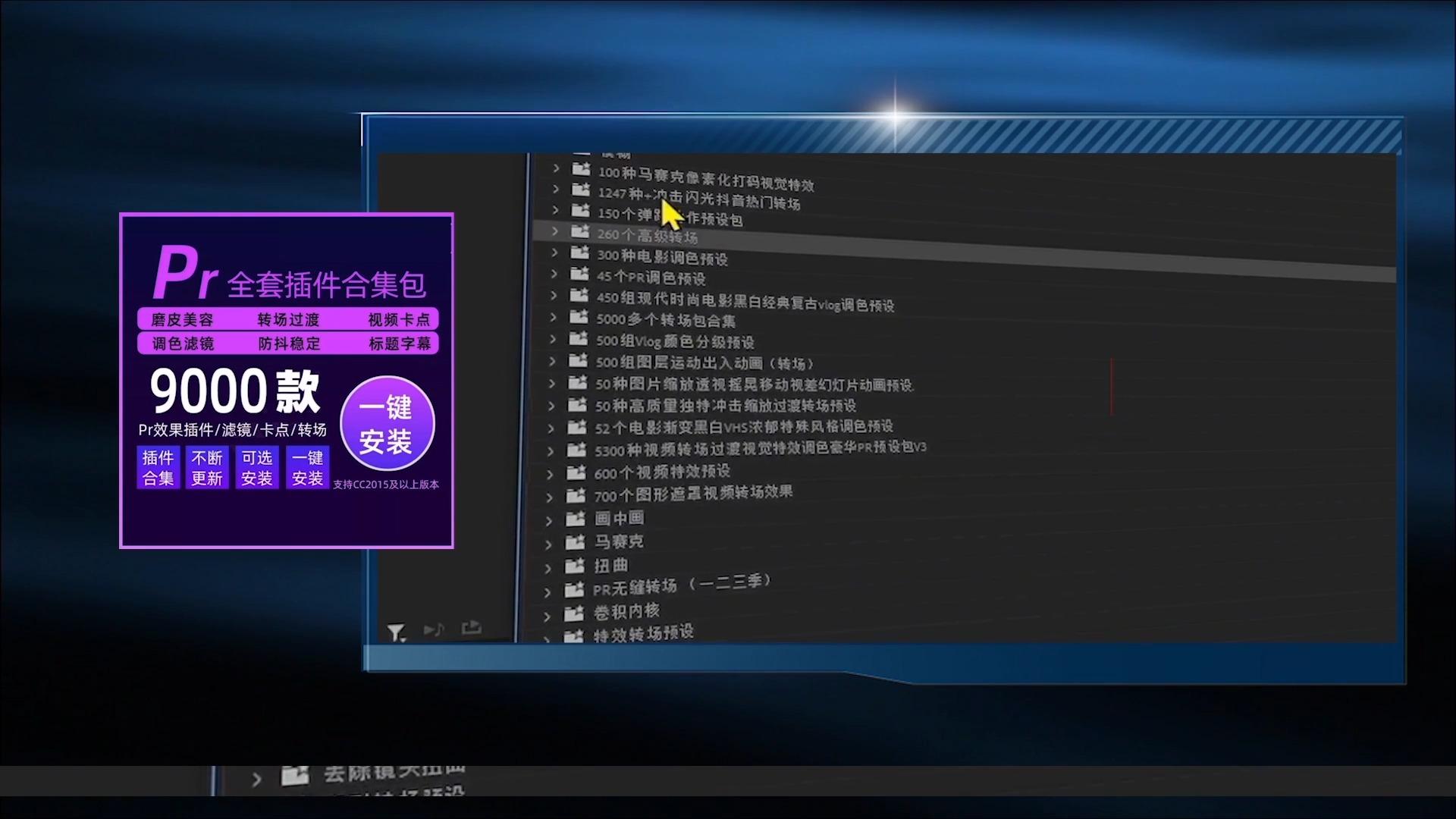Image resolution: width=1456 pixels, height=819 pixels.
Task: Click the 防抖稳定 tag on the banner
Action: click(289, 344)
